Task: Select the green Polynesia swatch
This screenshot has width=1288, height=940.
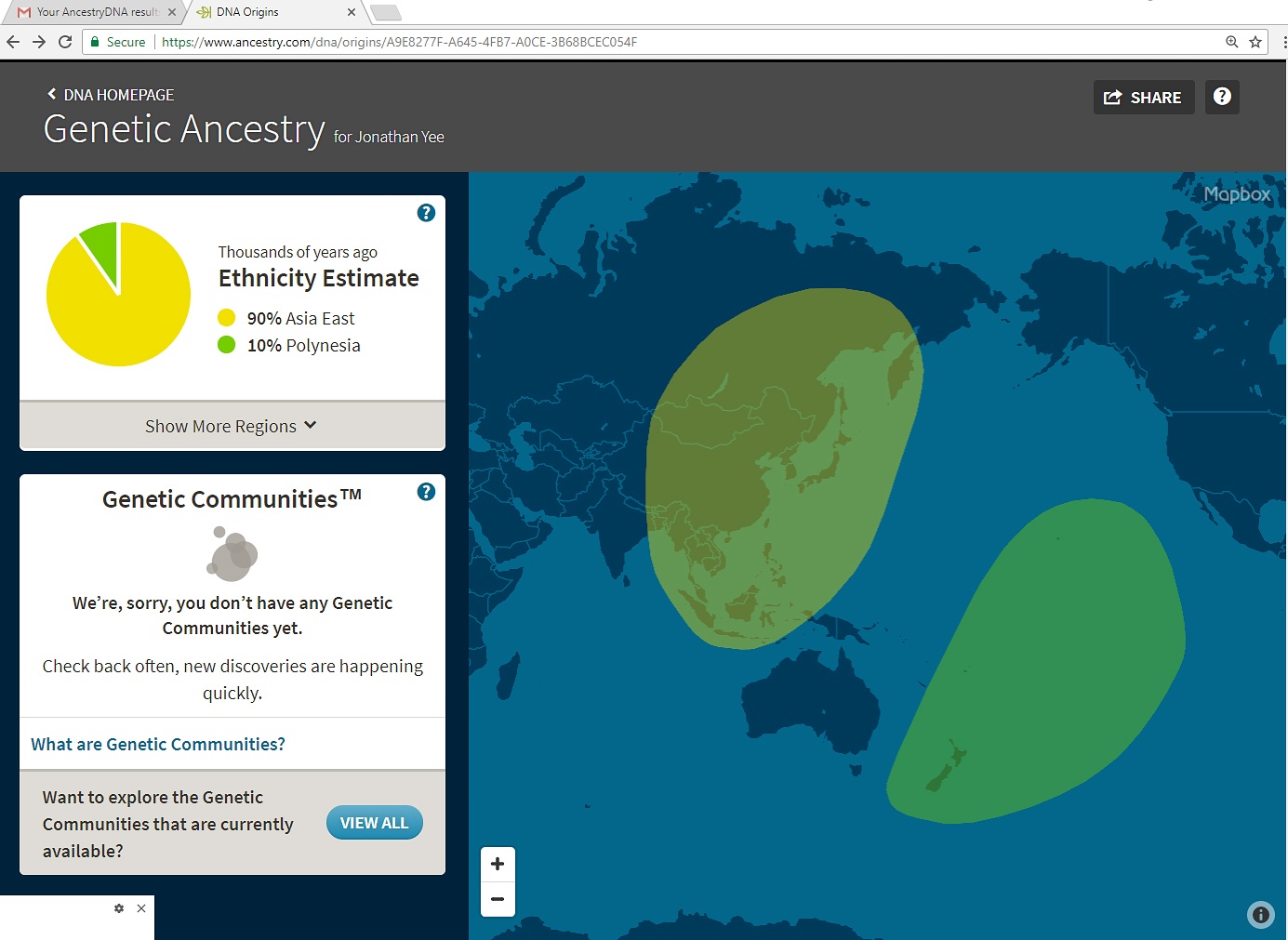Action: click(x=226, y=345)
